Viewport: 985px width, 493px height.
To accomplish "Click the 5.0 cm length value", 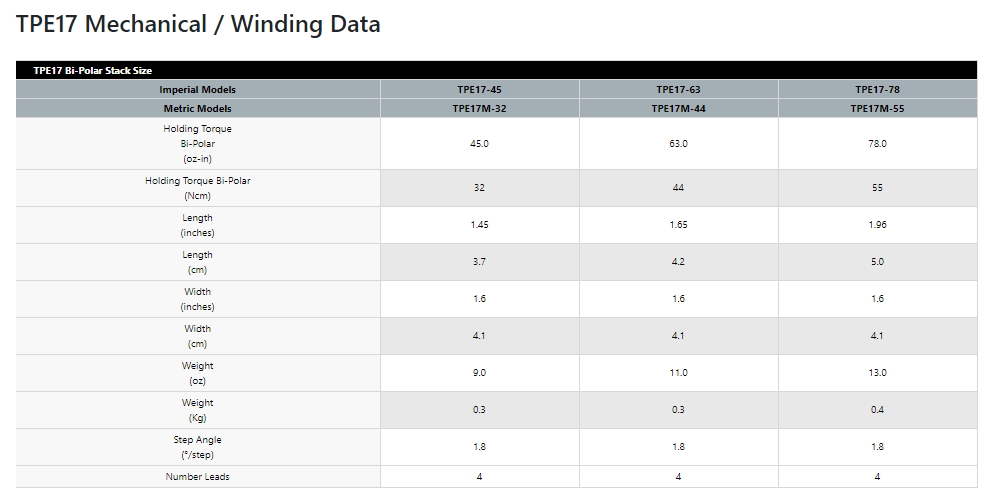I will click(x=878, y=262).
